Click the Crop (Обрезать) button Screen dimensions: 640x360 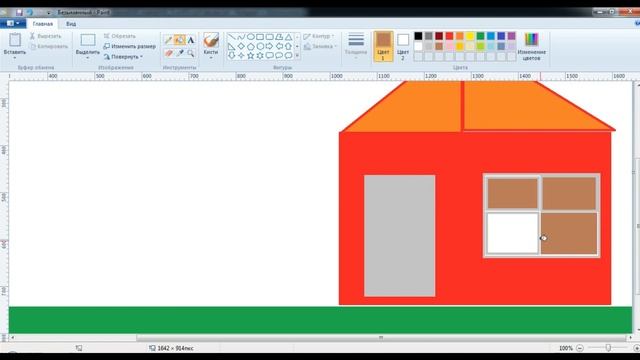120,36
